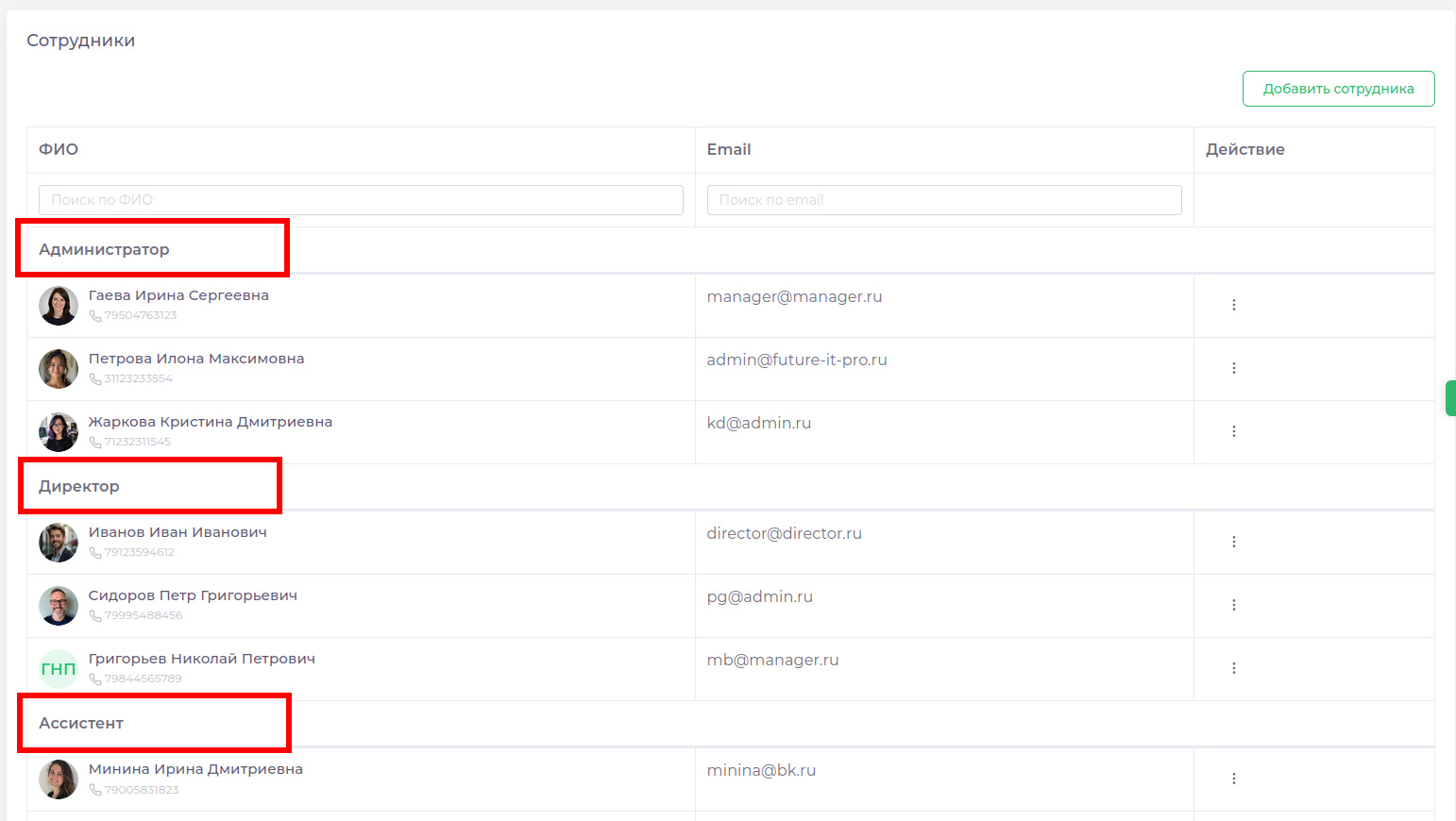
Task: Focus the Поиск по ФИО search field
Action: (x=361, y=200)
